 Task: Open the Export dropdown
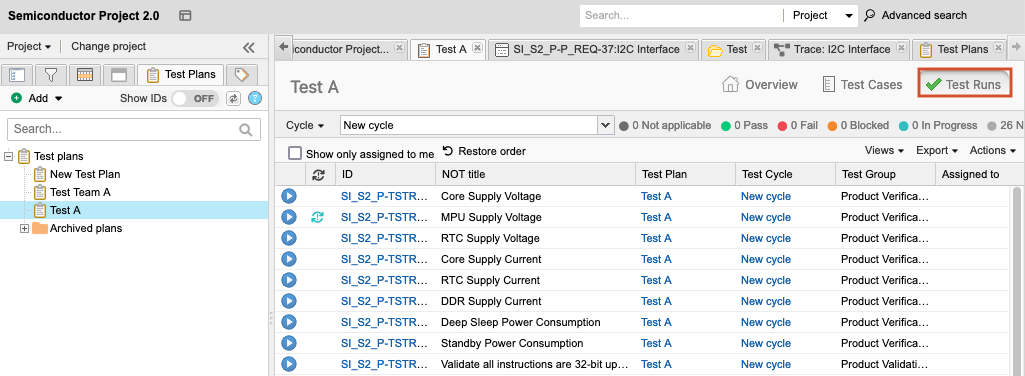tap(937, 150)
